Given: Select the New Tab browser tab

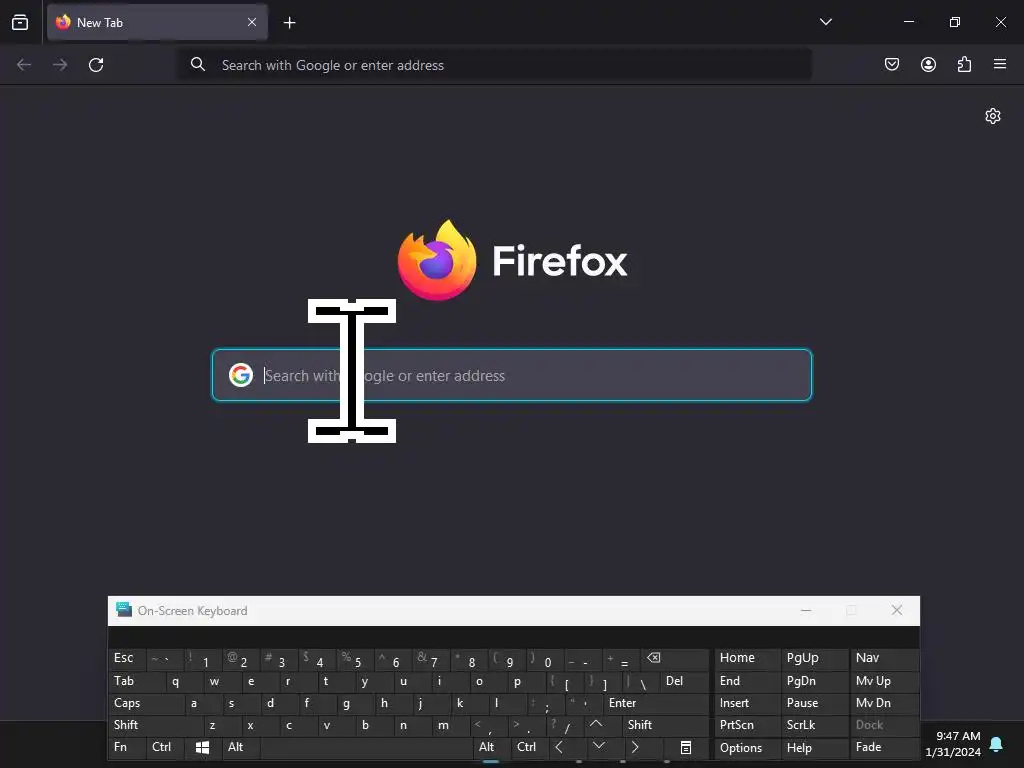Looking at the screenshot, I should pos(157,22).
